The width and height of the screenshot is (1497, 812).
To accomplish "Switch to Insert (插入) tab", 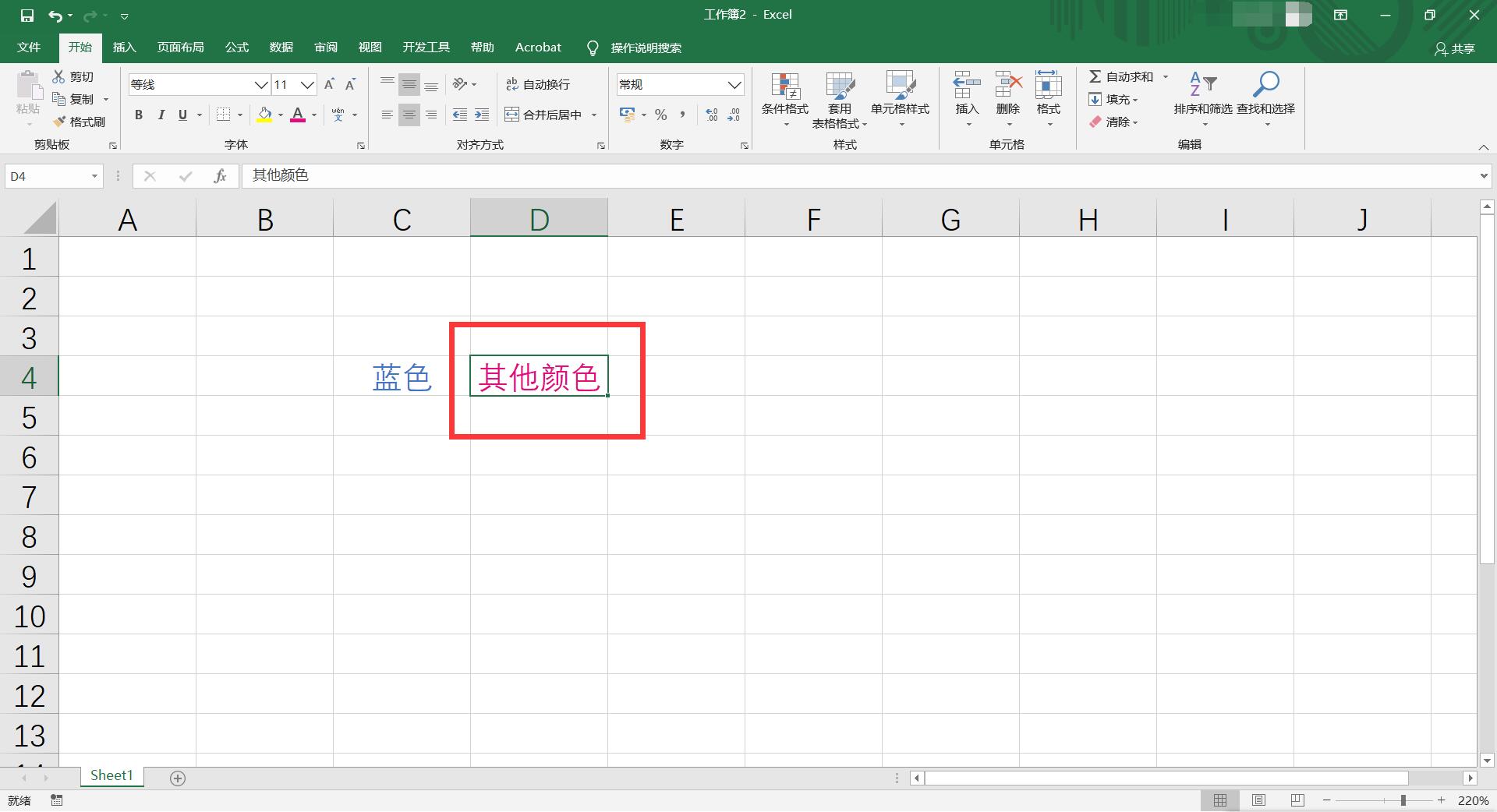I will click(125, 48).
